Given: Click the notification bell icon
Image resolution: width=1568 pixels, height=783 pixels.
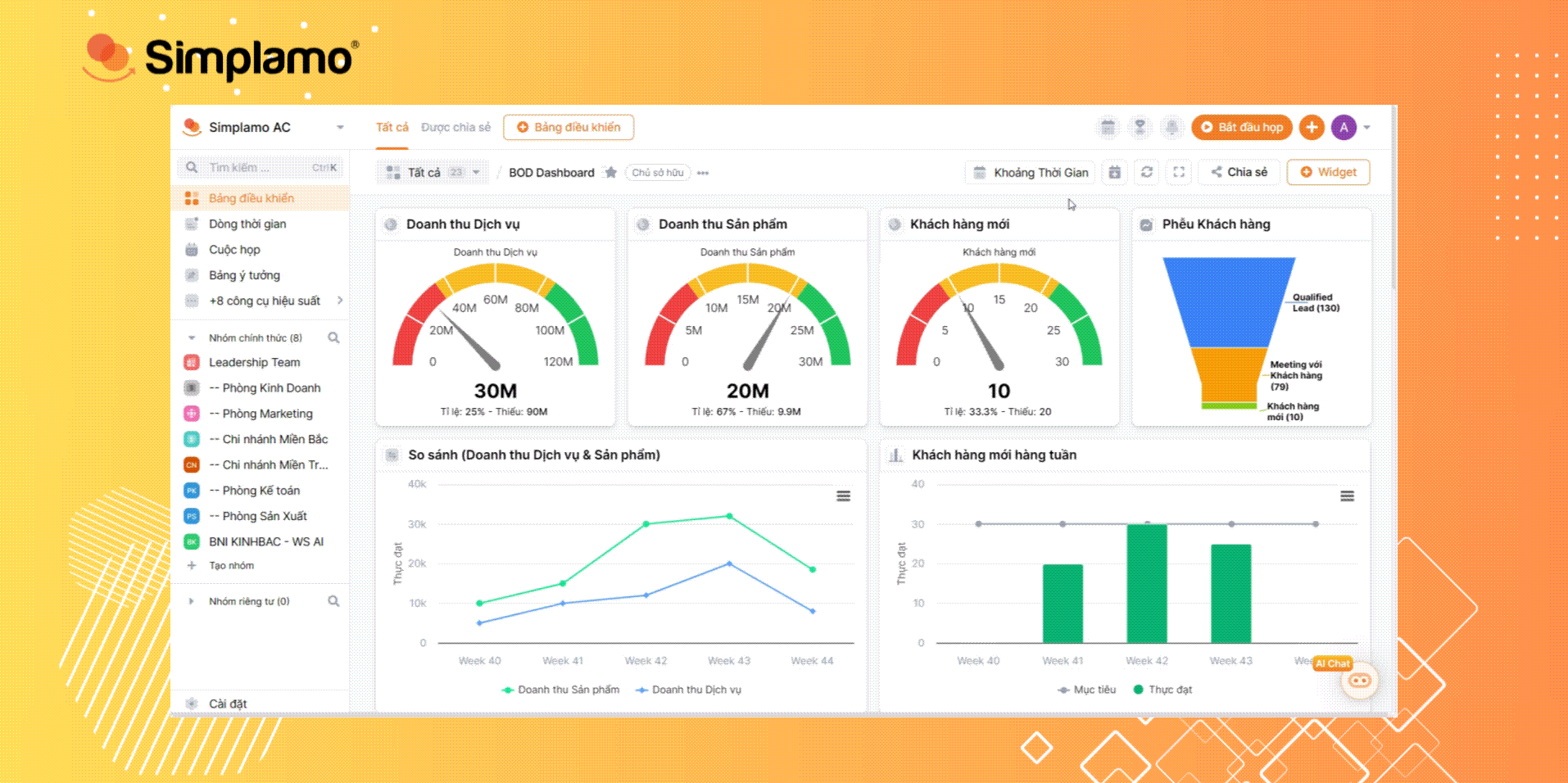Looking at the screenshot, I should (1171, 127).
